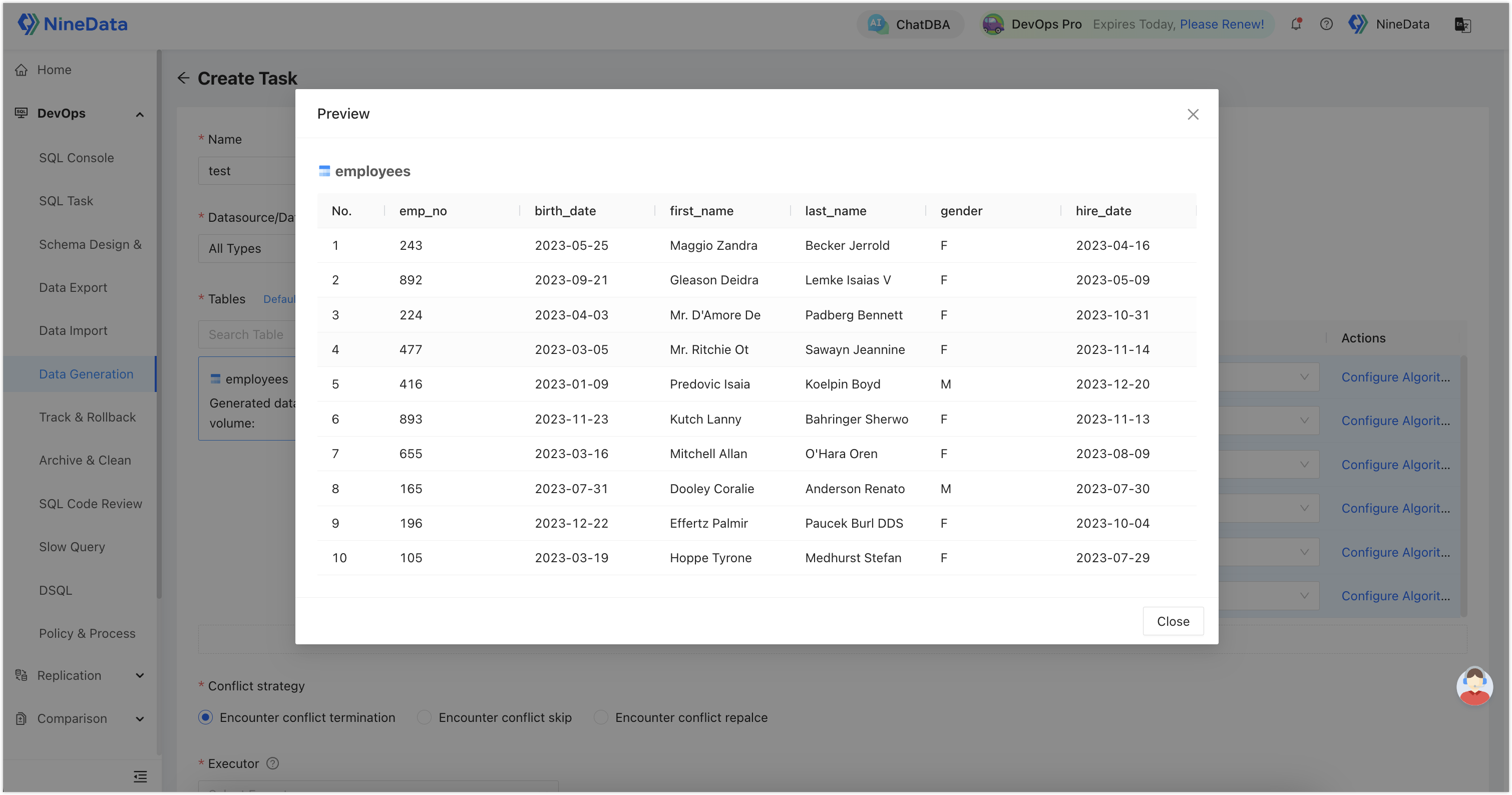Click the Home icon in sidebar
1512x795 pixels.
click(21, 70)
